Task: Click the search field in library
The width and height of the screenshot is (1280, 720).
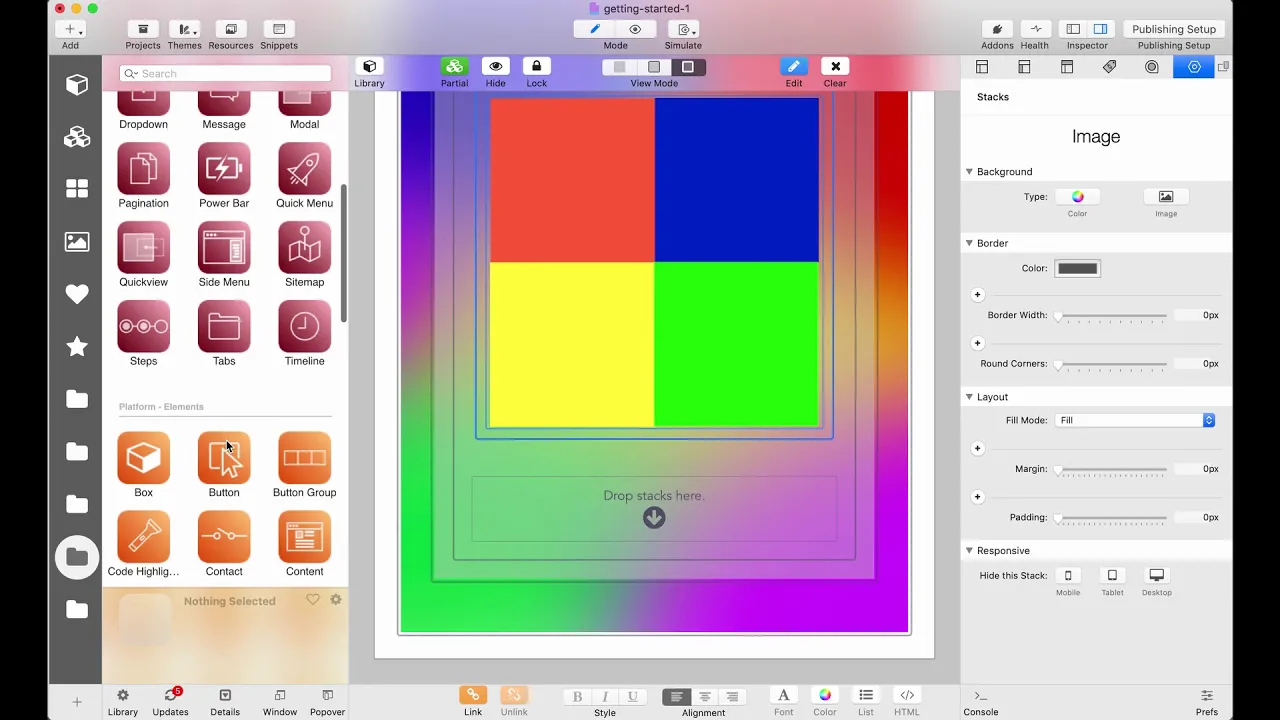Action: 225,73
